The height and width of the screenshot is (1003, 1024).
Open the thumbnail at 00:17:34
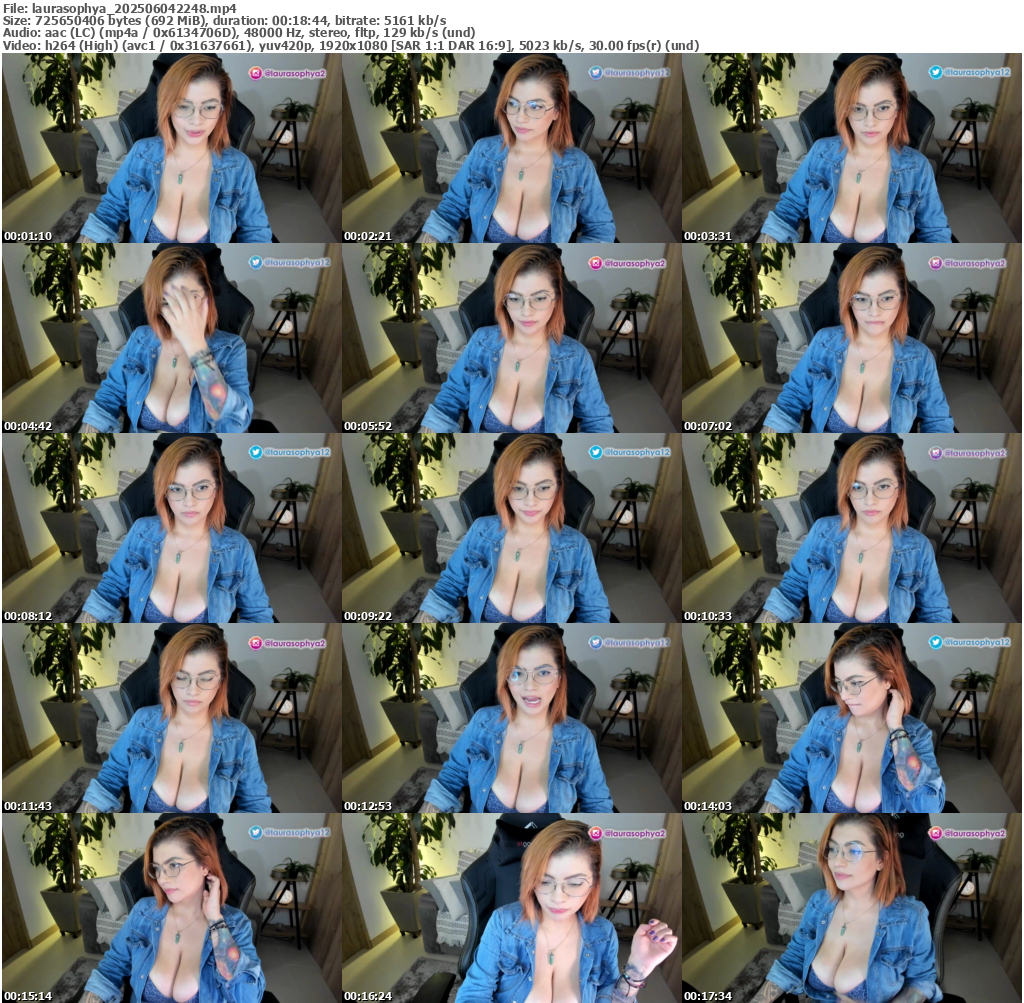(852, 908)
